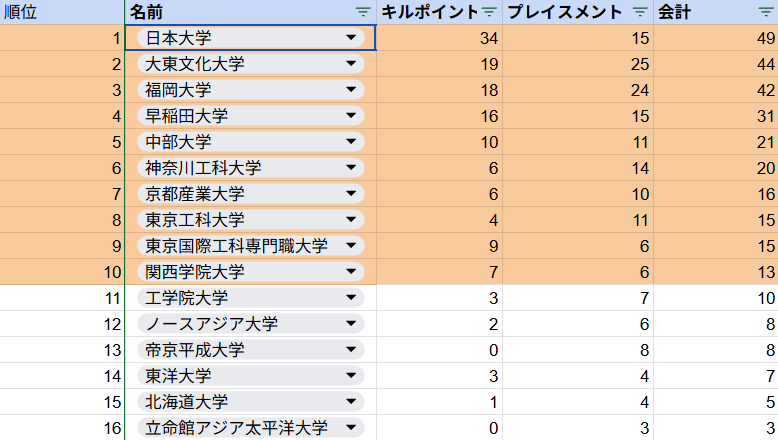Select total cell showing 42
The height and width of the screenshot is (440, 778).
[716, 90]
